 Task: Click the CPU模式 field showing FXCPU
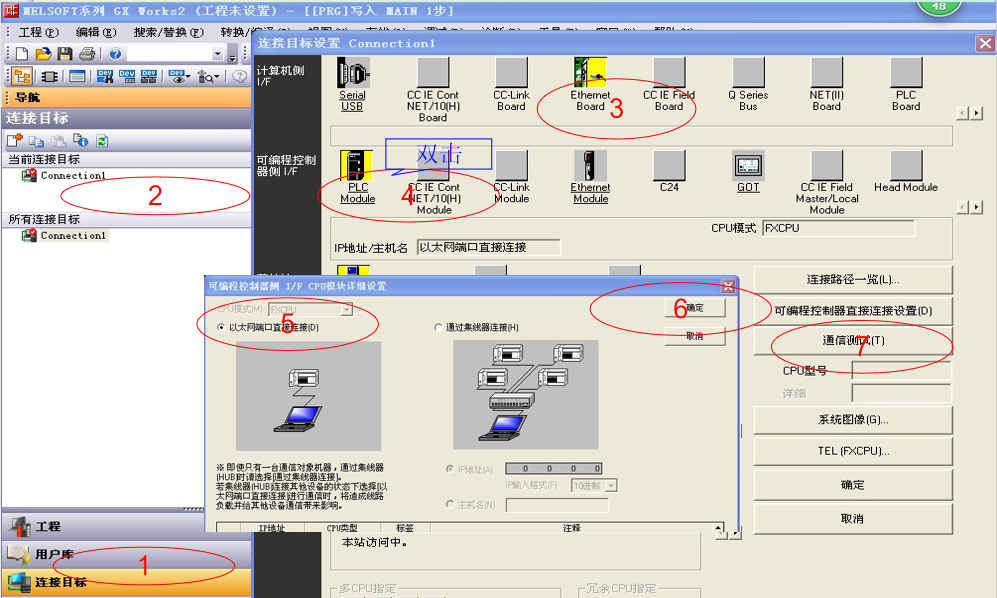click(x=838, y=228)
